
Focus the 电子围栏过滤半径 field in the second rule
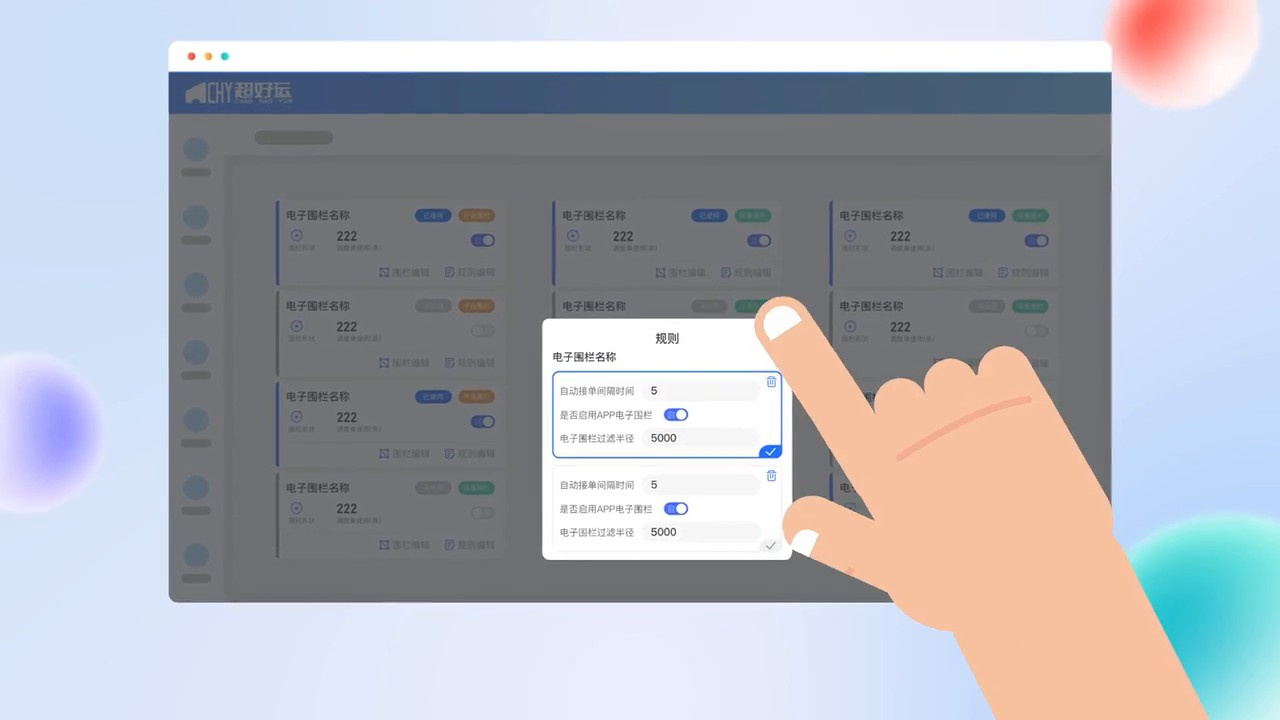coord(700,532)
